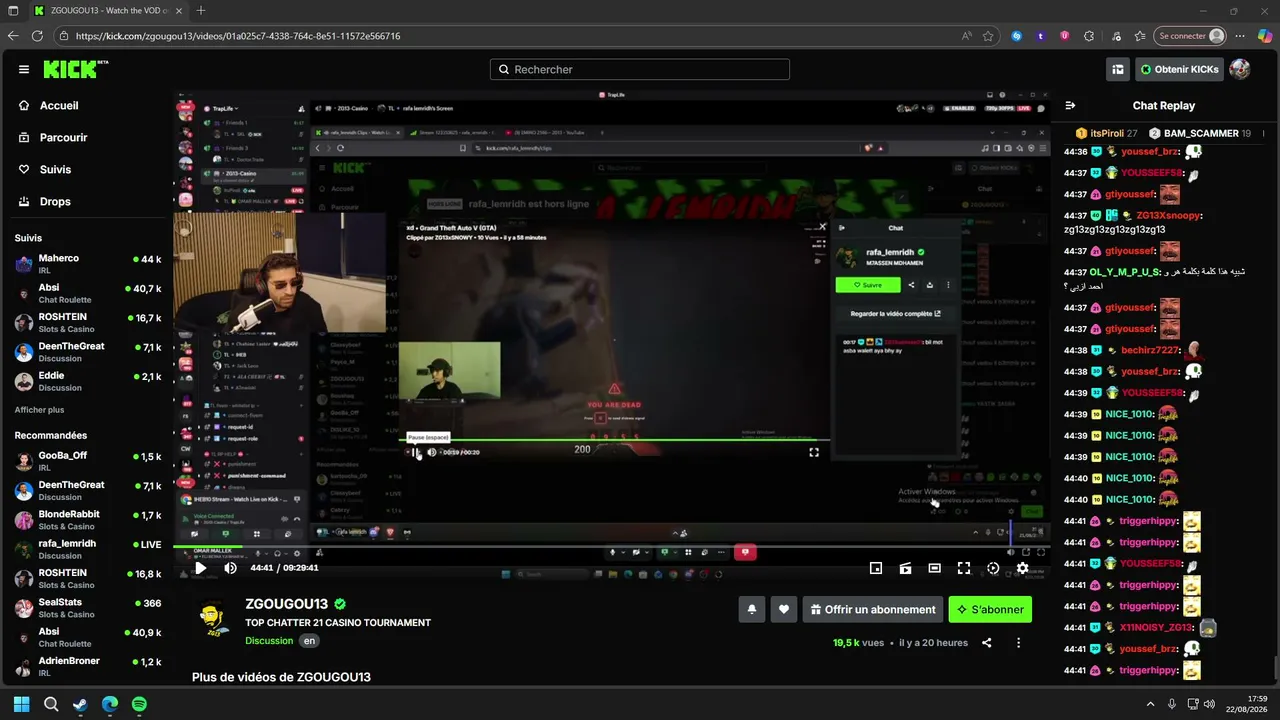Open AdrienBroner recommended channel
Image resolution: width=1280 pixels, height=720 pixels.
pyautogui.click(x=87, y=666)
